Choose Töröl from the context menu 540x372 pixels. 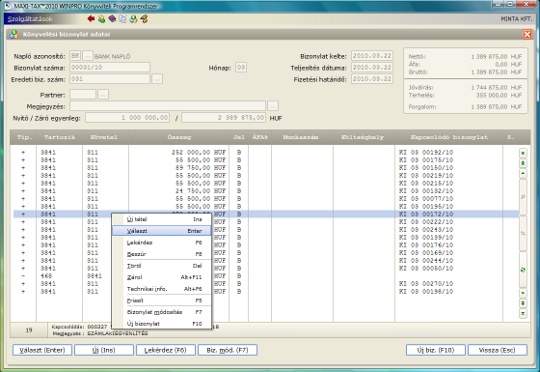point(162,266)
